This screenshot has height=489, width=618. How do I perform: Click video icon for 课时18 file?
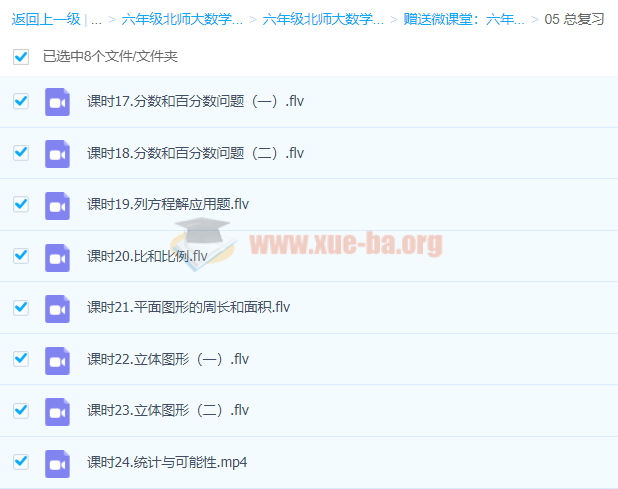pos(57,153)
